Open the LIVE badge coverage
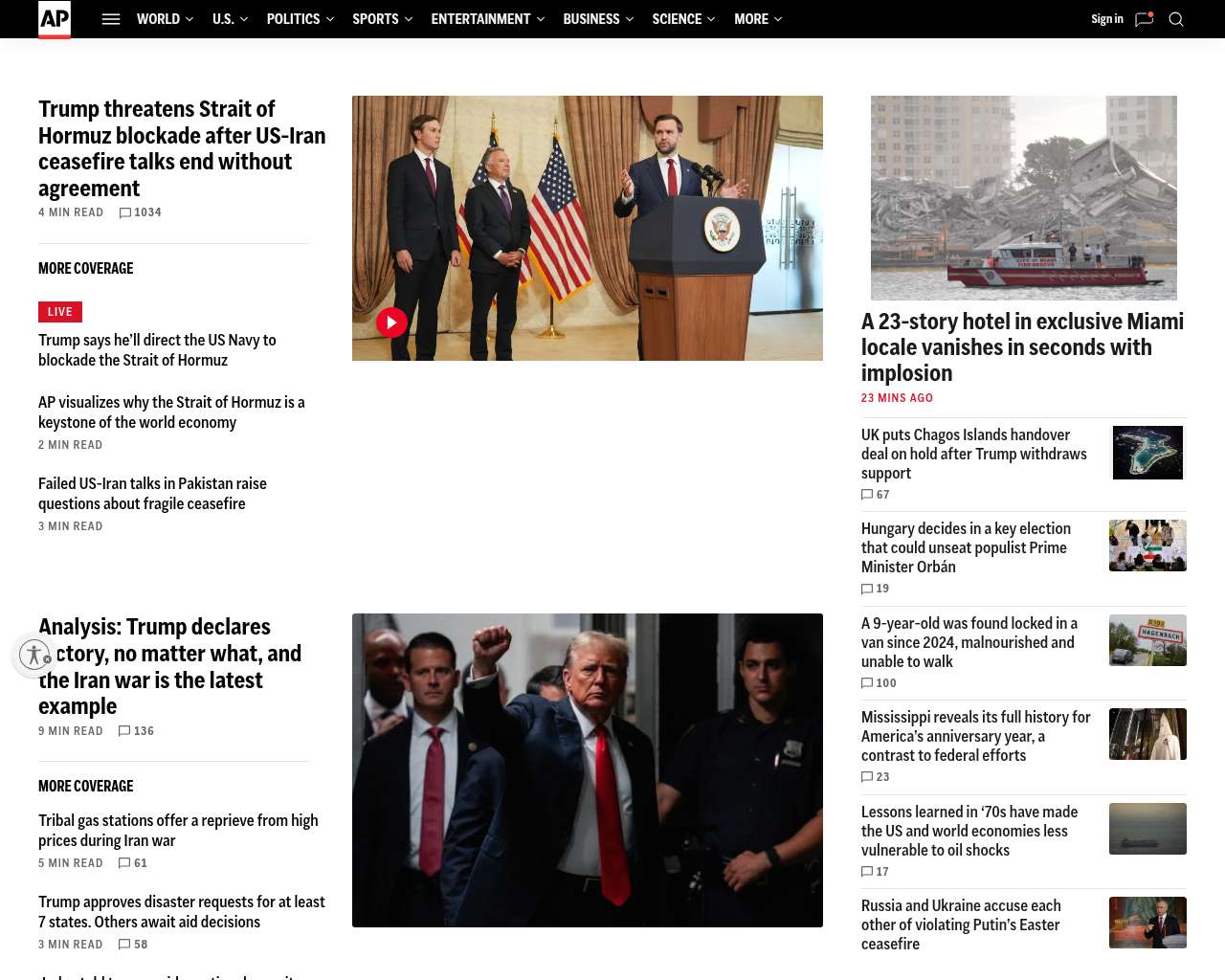Screen dimensions: 1225x980 60,312
